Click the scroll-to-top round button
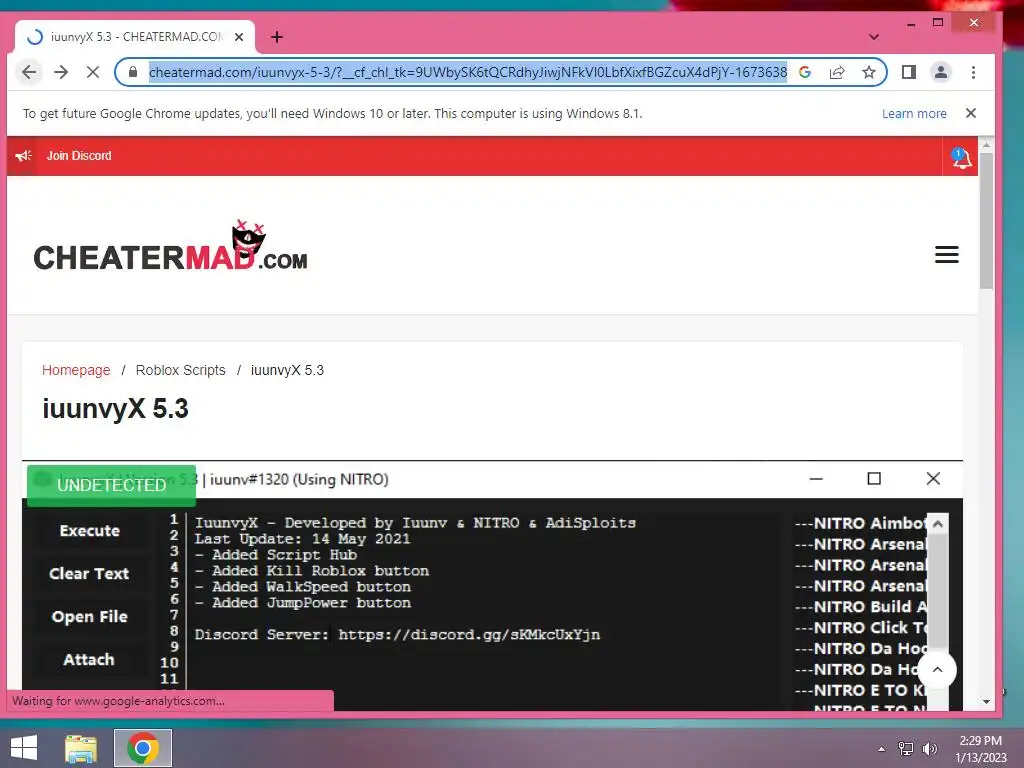 coord(937,669)
